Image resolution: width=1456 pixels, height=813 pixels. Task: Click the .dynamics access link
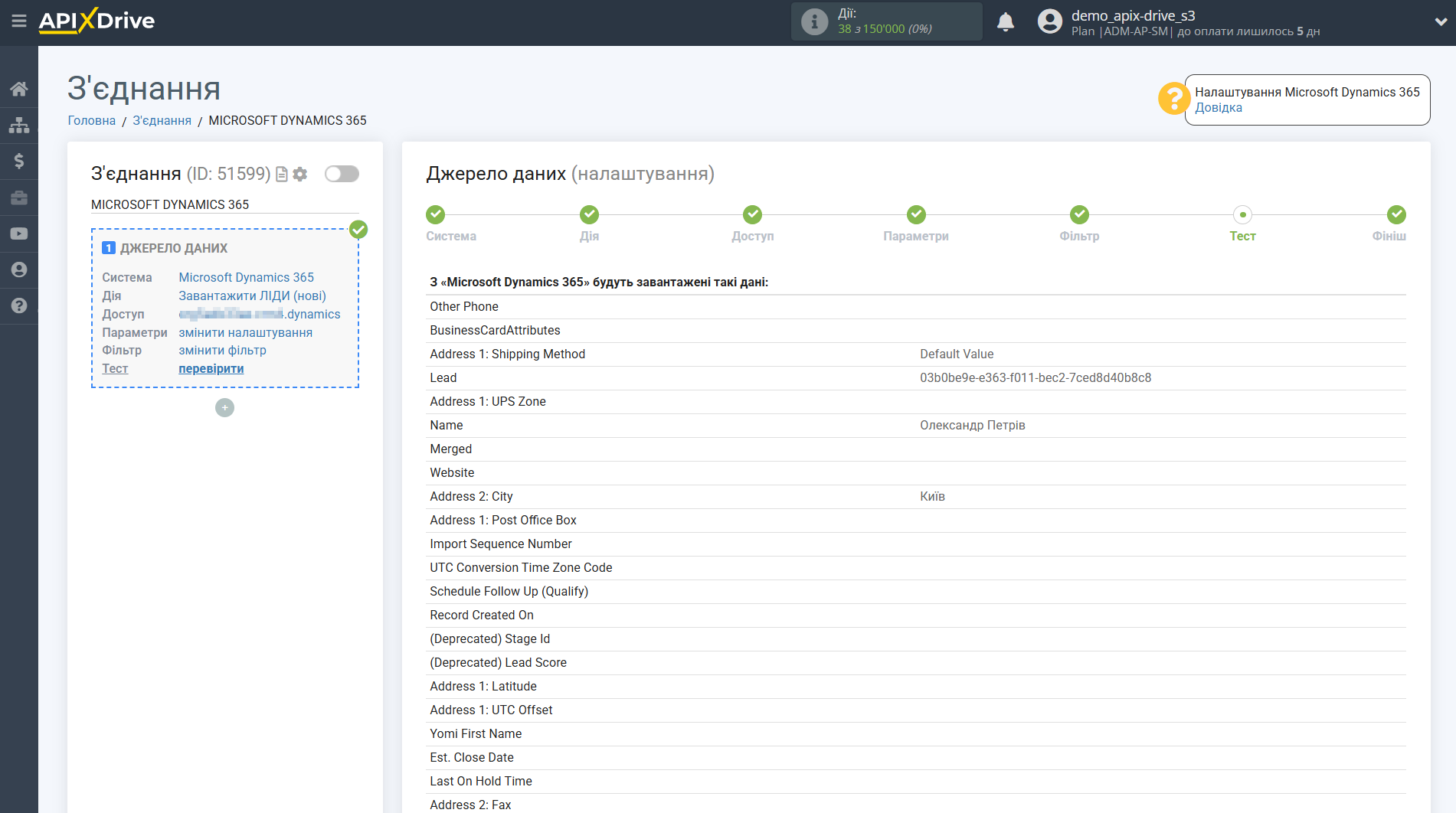coord(259,315)
